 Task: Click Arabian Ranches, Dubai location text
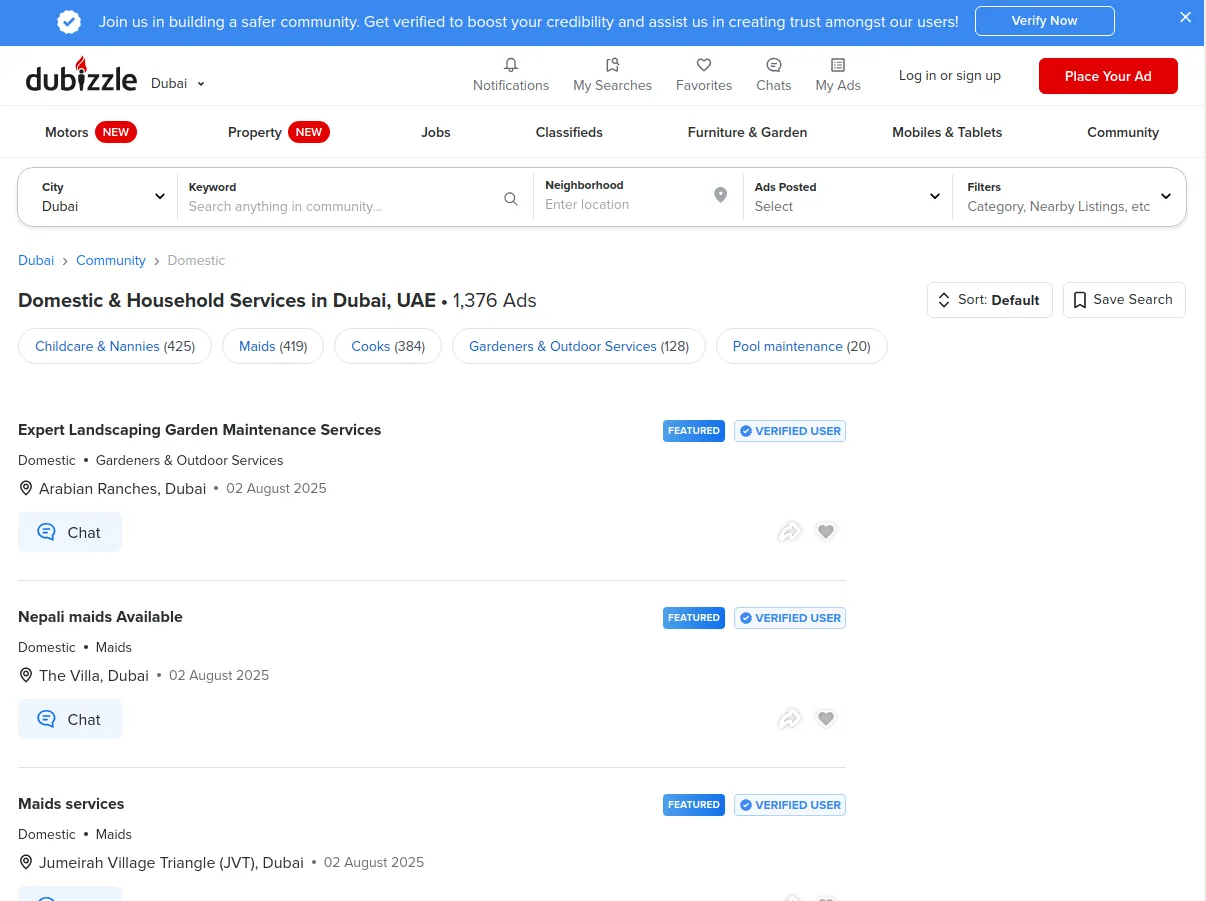click(x=122, y=489)
